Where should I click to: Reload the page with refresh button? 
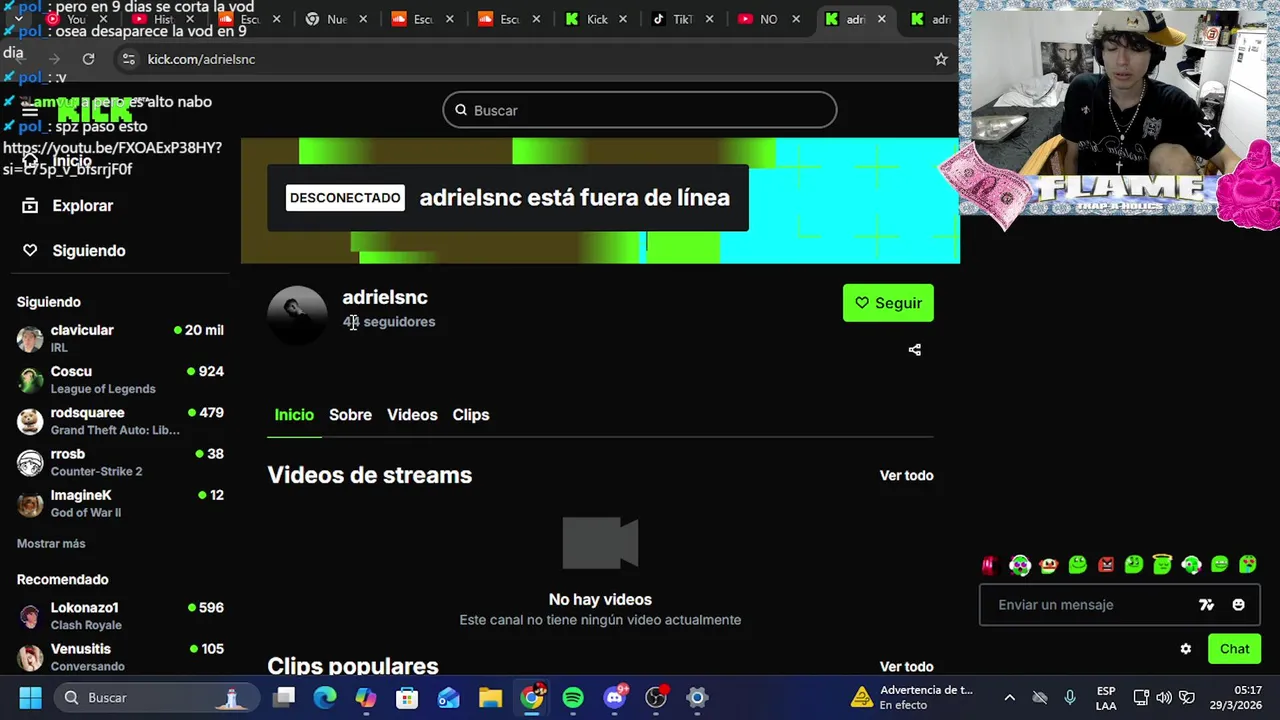(x=88, y=59)
